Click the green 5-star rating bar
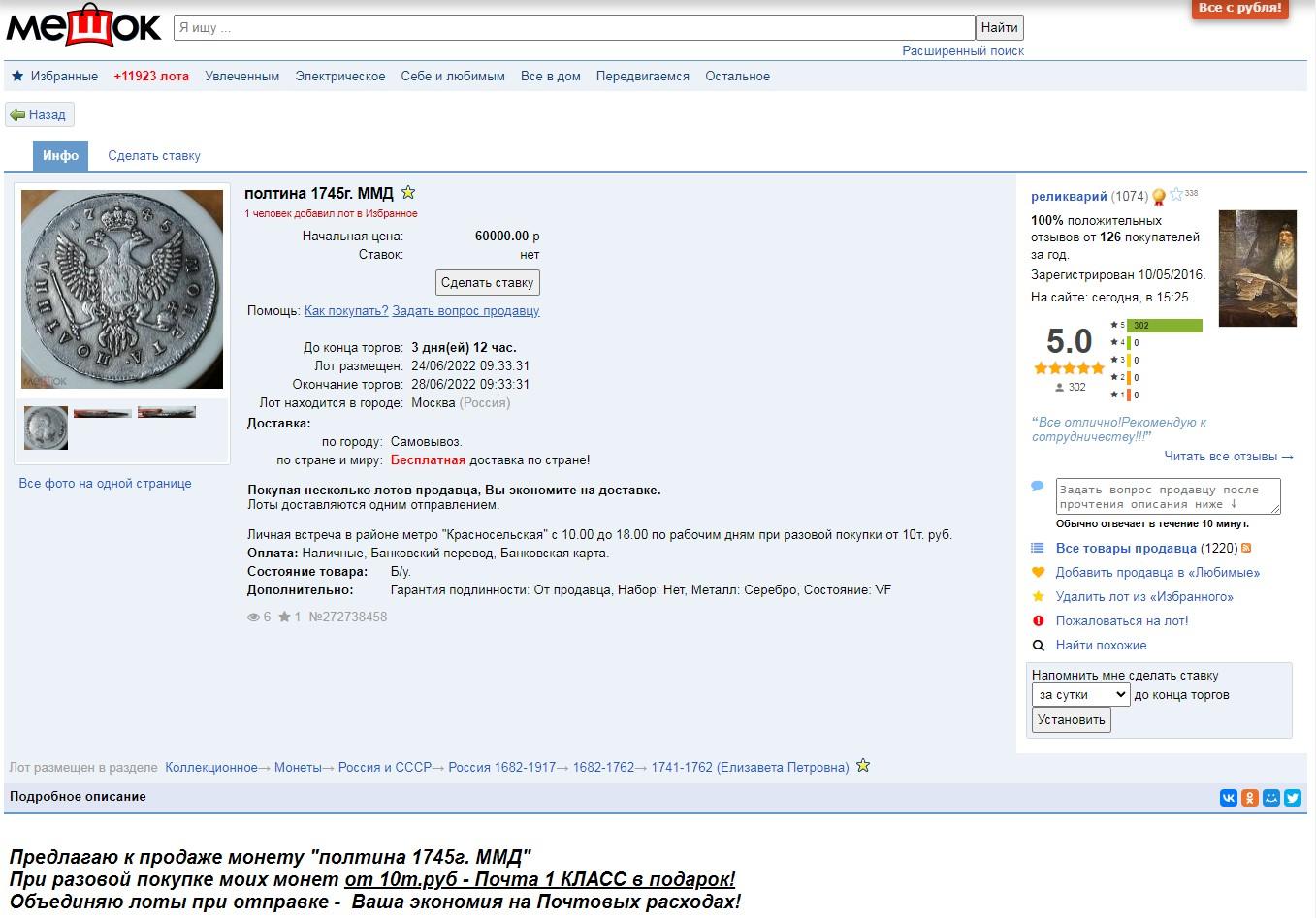 [x=1164, y=326]
